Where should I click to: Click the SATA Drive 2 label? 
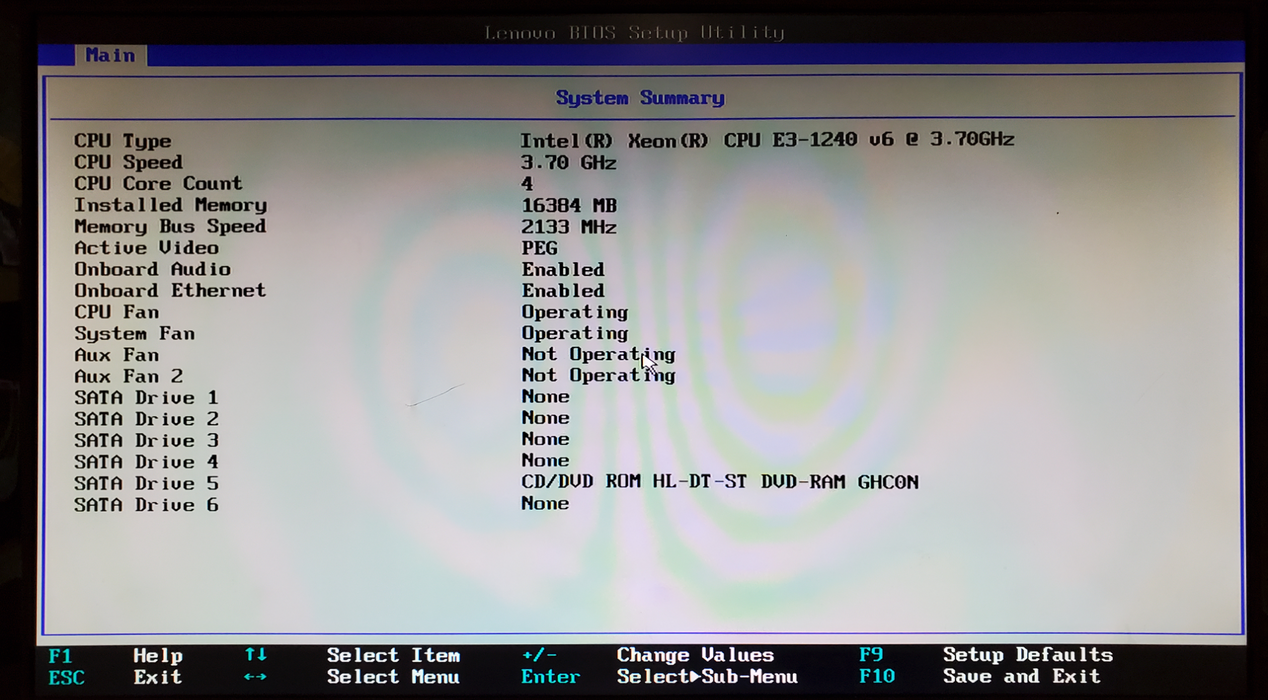[146, 419]
